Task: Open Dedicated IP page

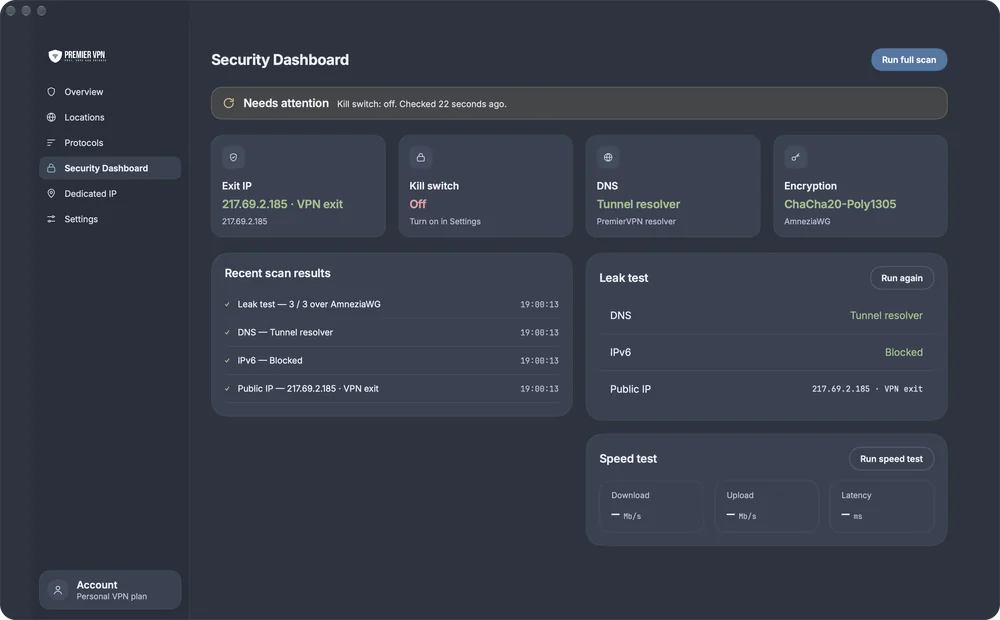Action: (x=110, y=193)
